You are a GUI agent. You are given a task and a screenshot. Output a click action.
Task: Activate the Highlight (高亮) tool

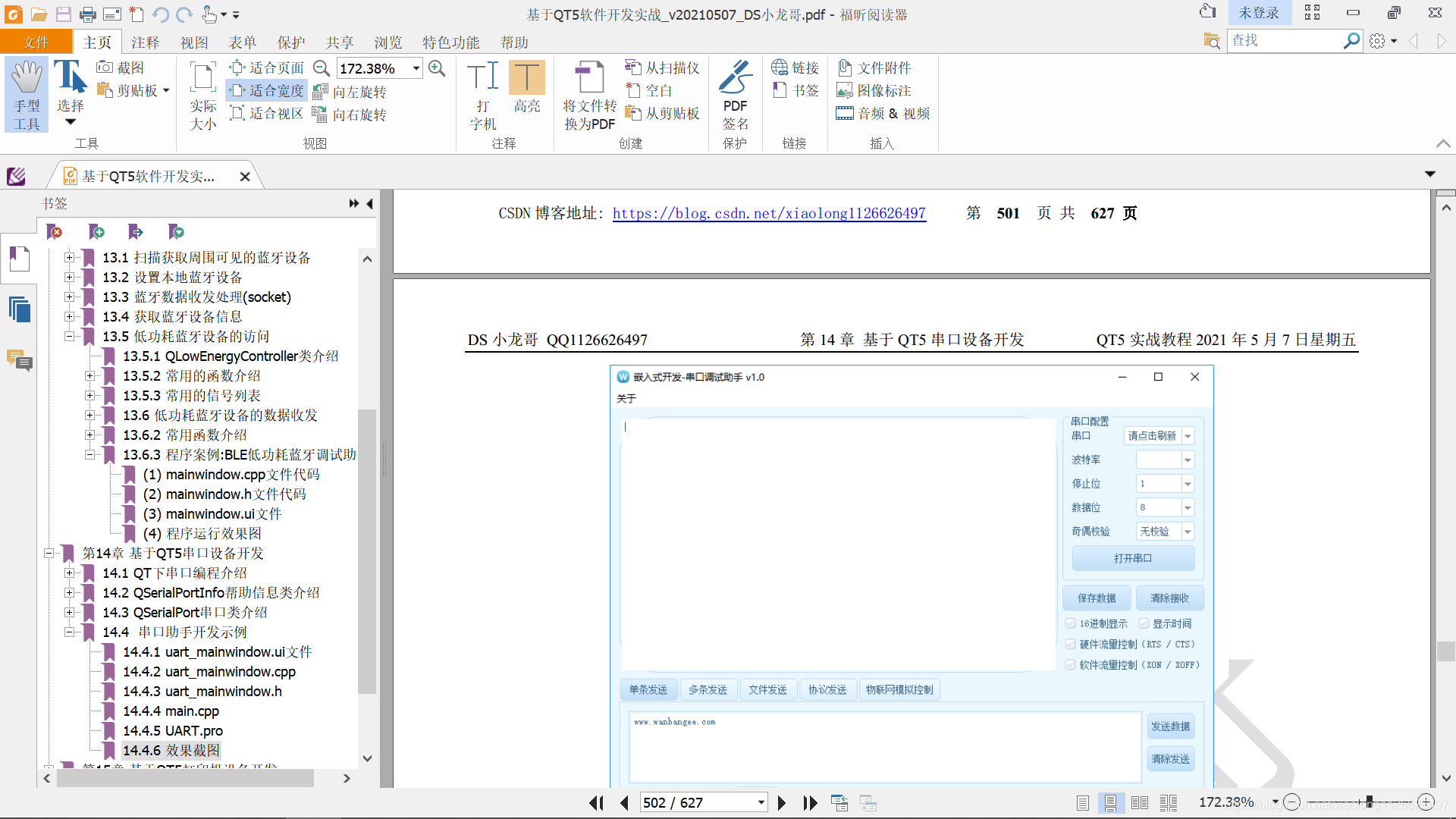(x=526, y=77)
